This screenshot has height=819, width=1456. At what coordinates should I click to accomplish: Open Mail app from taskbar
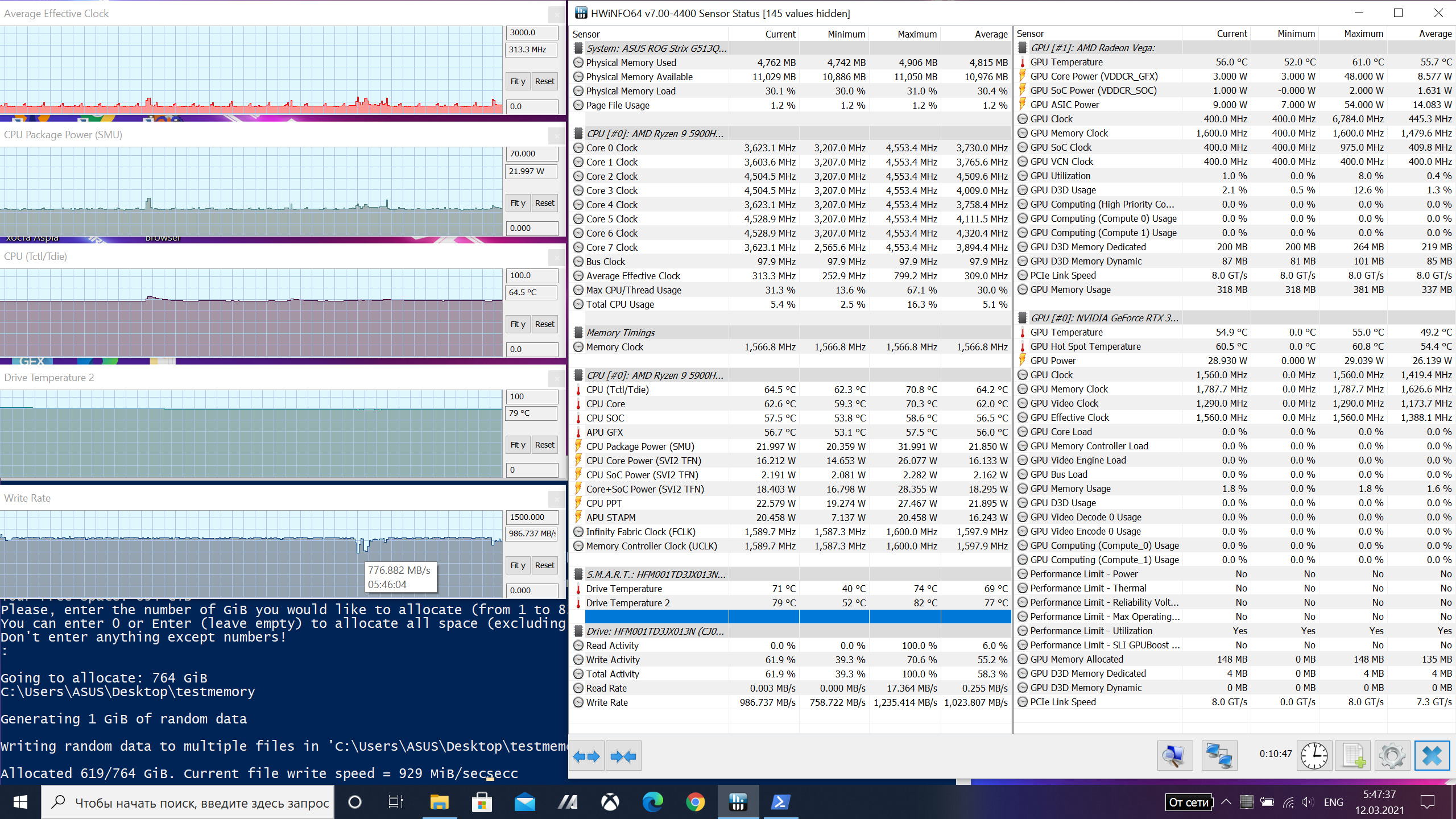524,803
